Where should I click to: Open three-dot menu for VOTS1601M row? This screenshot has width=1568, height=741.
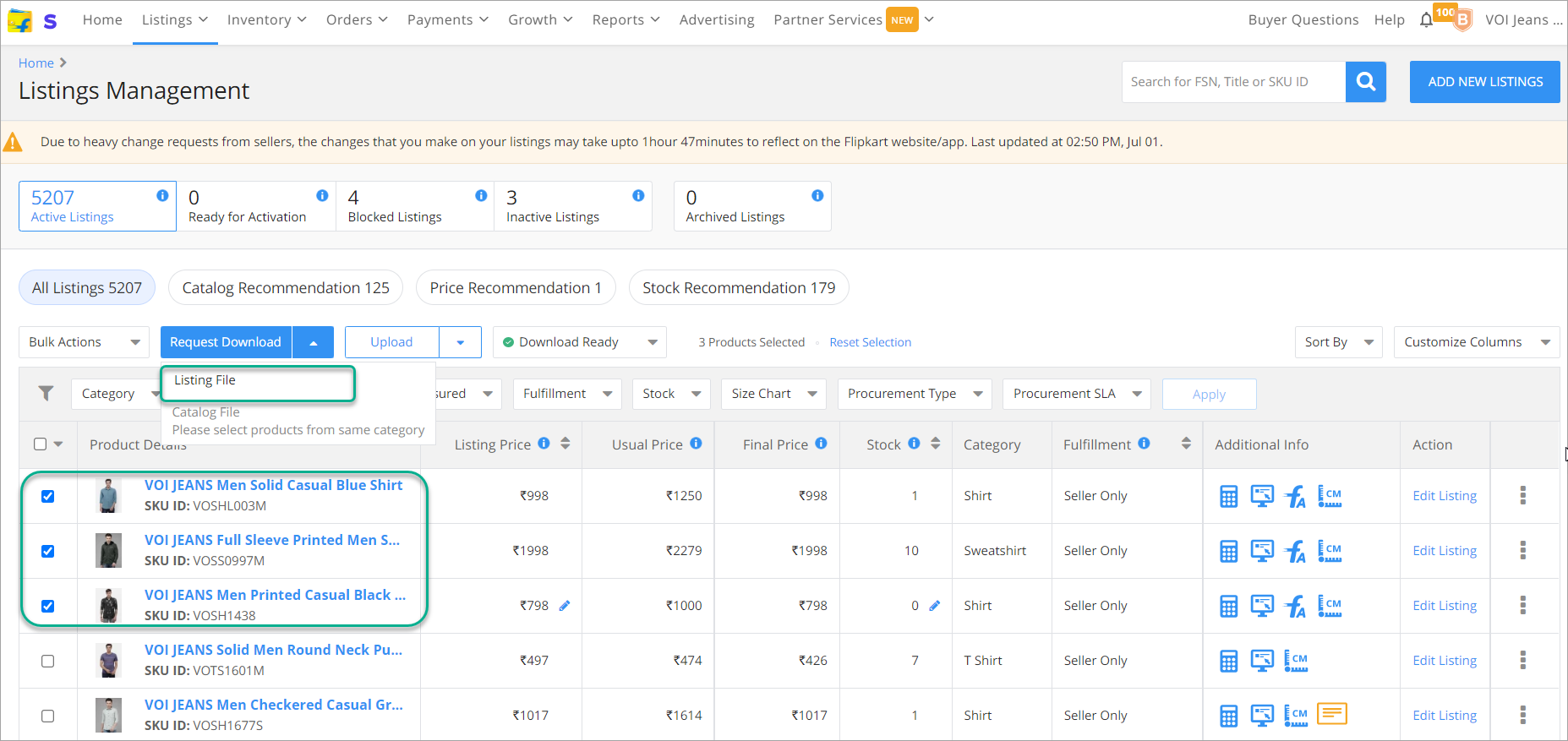[x=1523, y=660]
